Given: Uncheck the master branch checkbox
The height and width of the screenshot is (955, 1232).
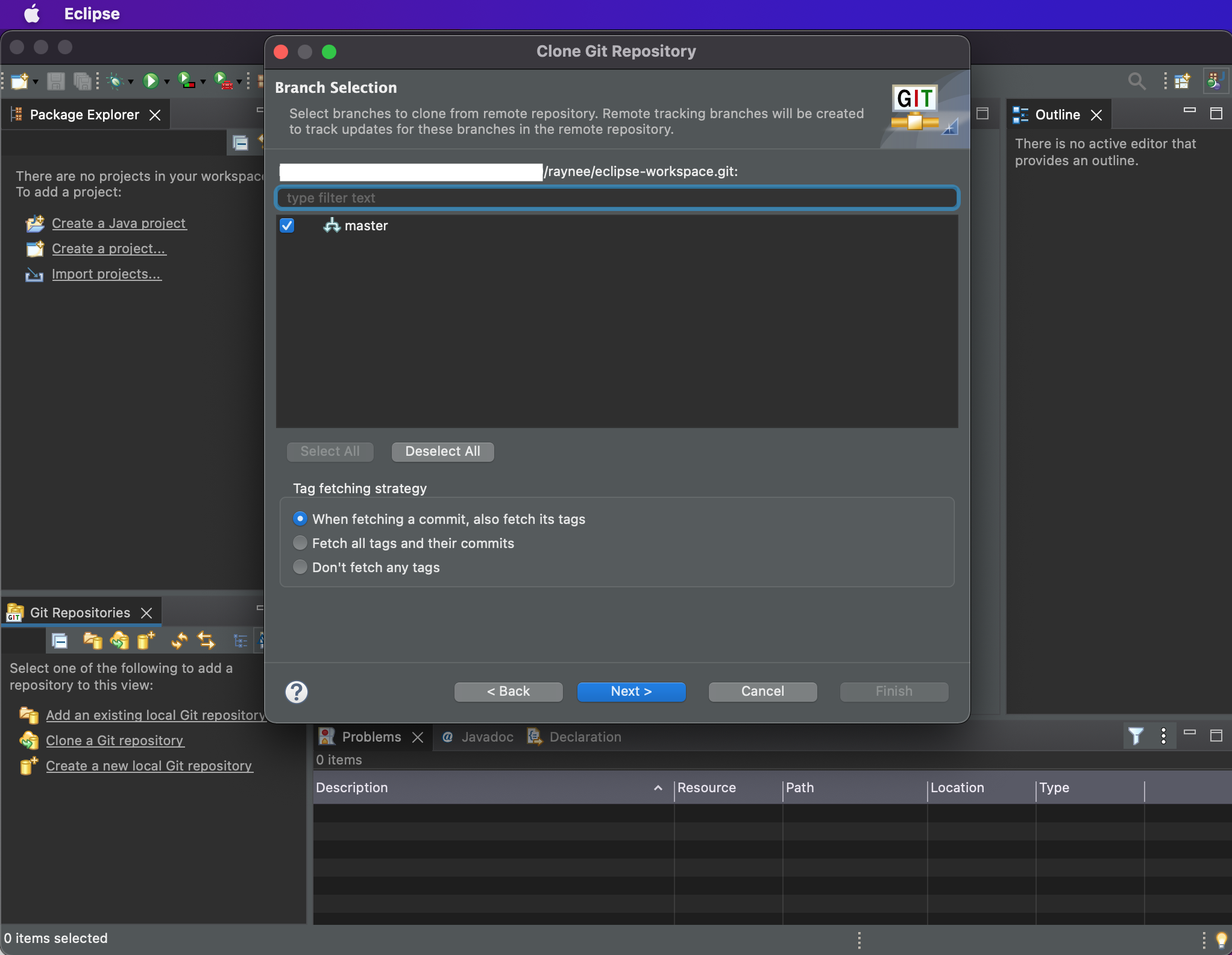Looking at the screenshot, I should 287,225.
